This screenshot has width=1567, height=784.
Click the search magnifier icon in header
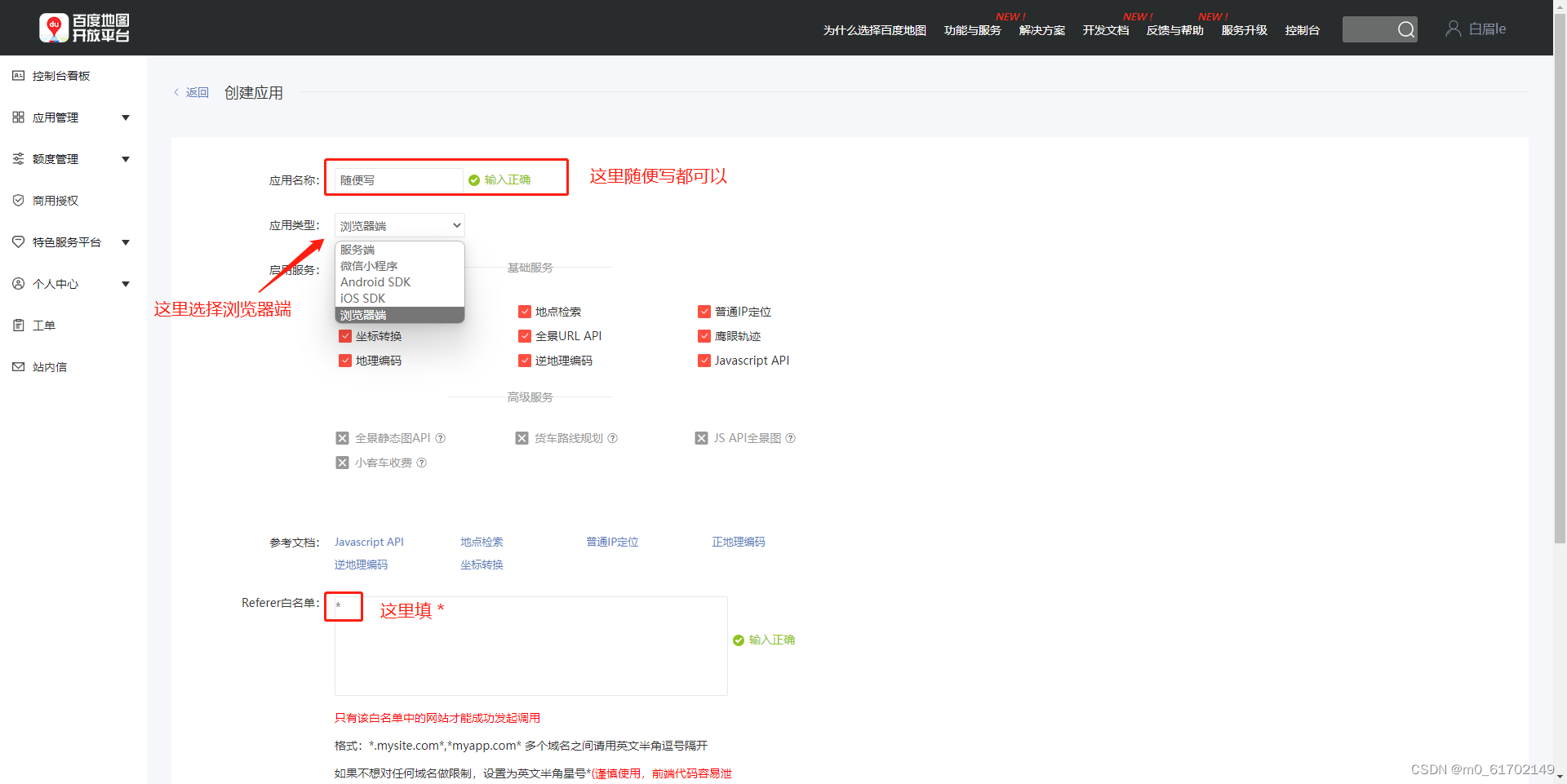tap(1405, 29)
